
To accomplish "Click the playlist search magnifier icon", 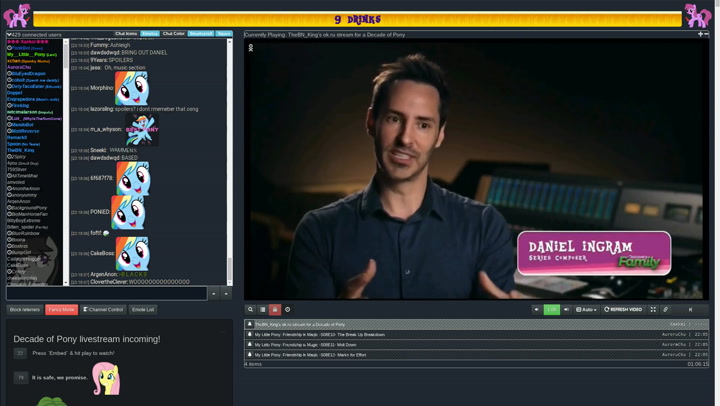I will click(251, 310).
